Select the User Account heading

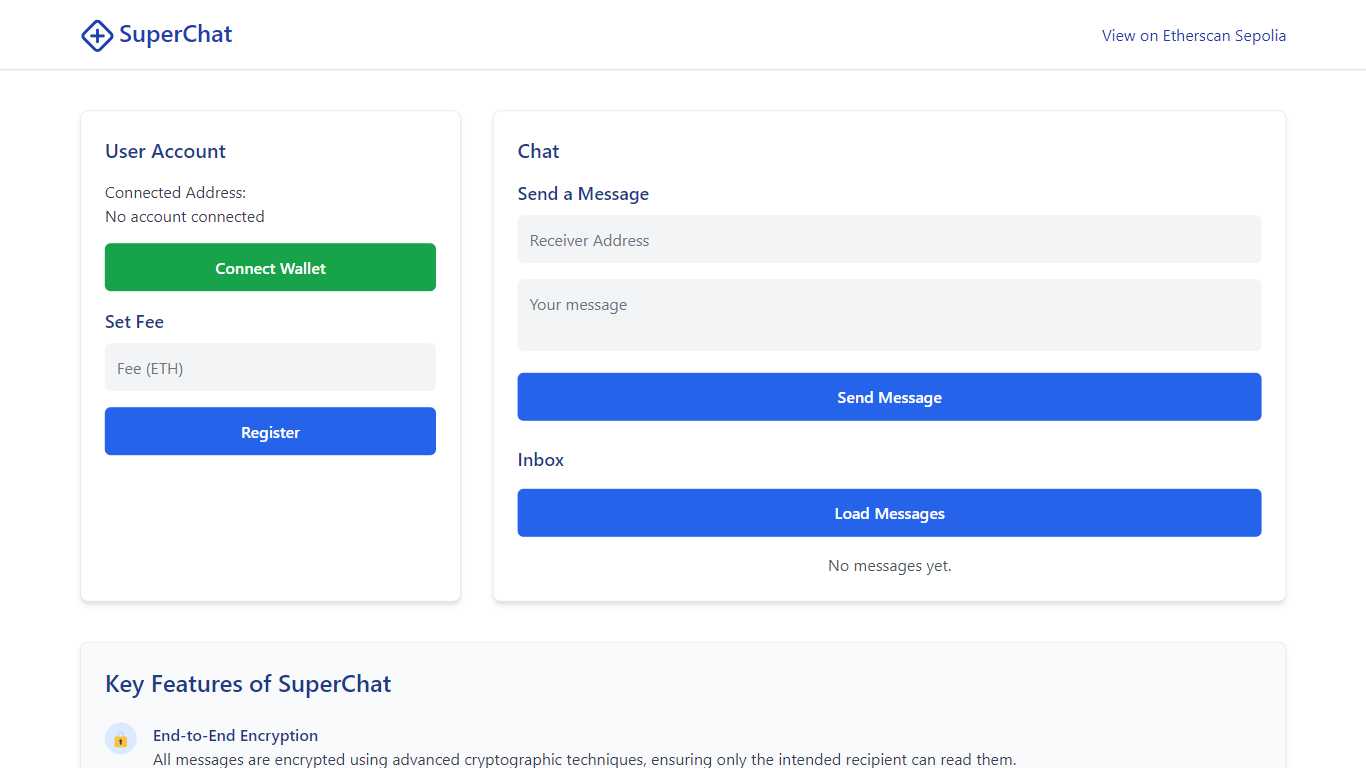tap(165, 152)
